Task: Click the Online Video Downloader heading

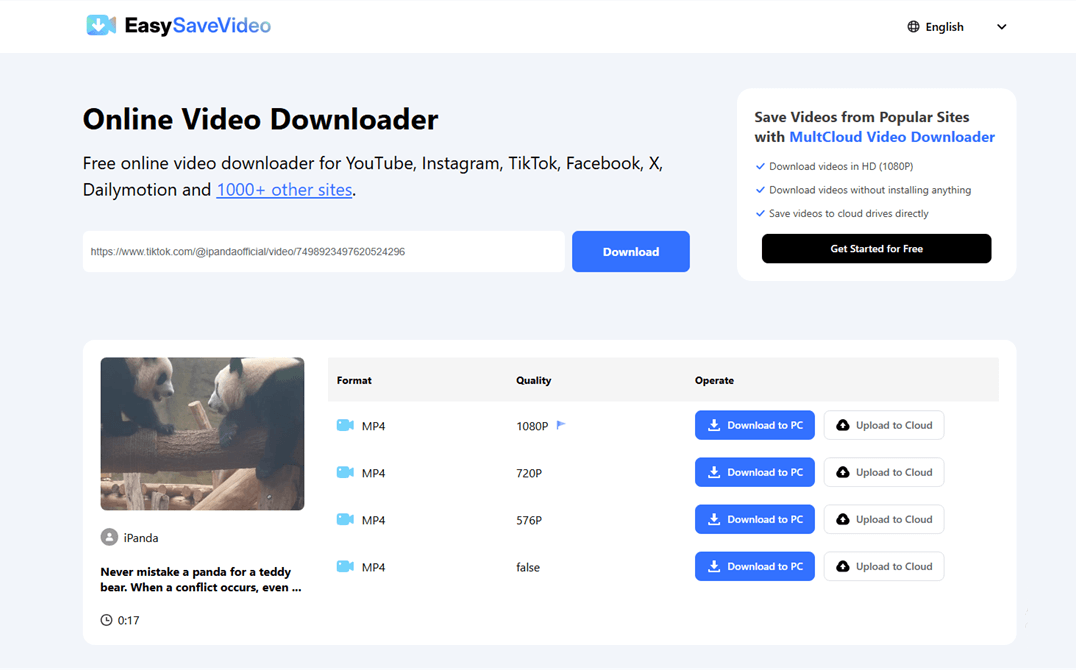Action: [260, 119]
